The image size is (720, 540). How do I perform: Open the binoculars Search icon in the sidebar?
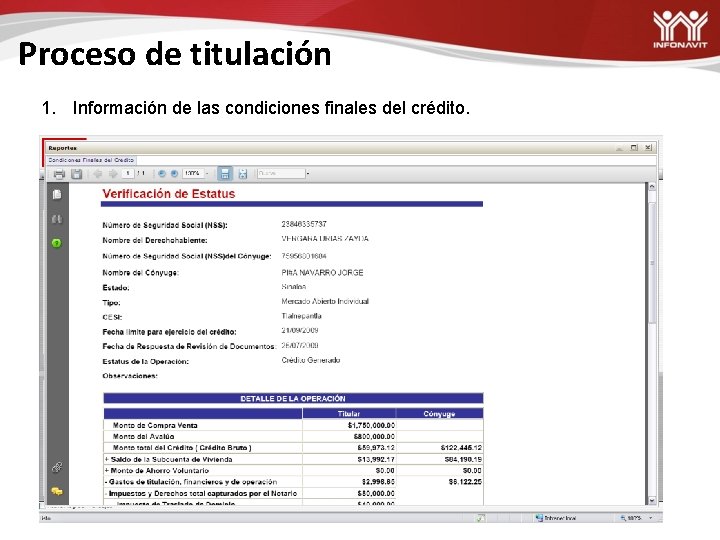57,219
